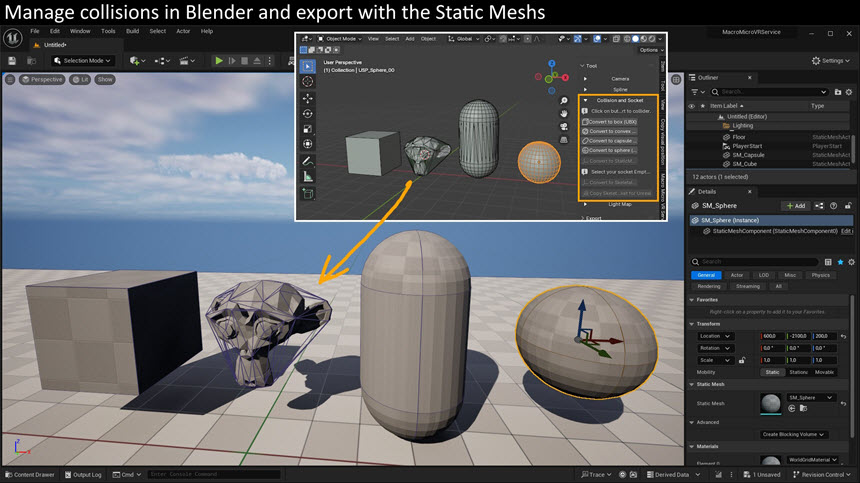Open the Window menu
This screenshot has height=483, width=860.
point(80,31)
